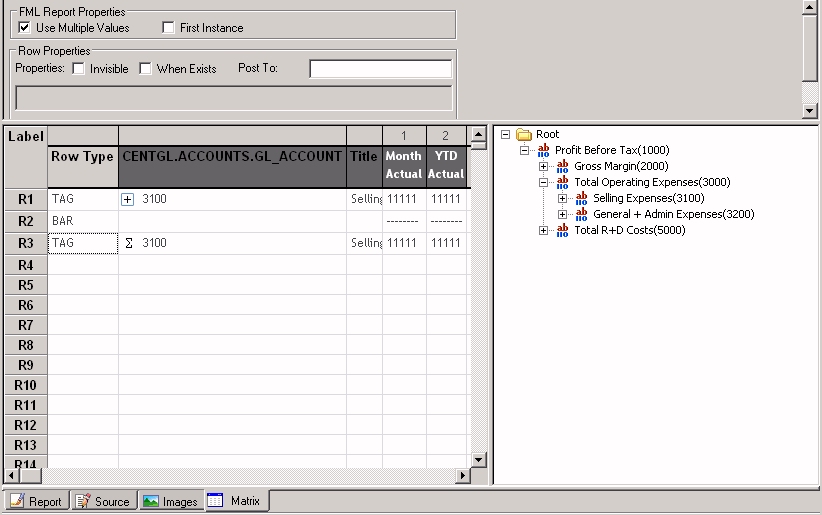Expand the Gross Margin(2000) node
Screen dimensions: 822x515
tap(544, 167)
